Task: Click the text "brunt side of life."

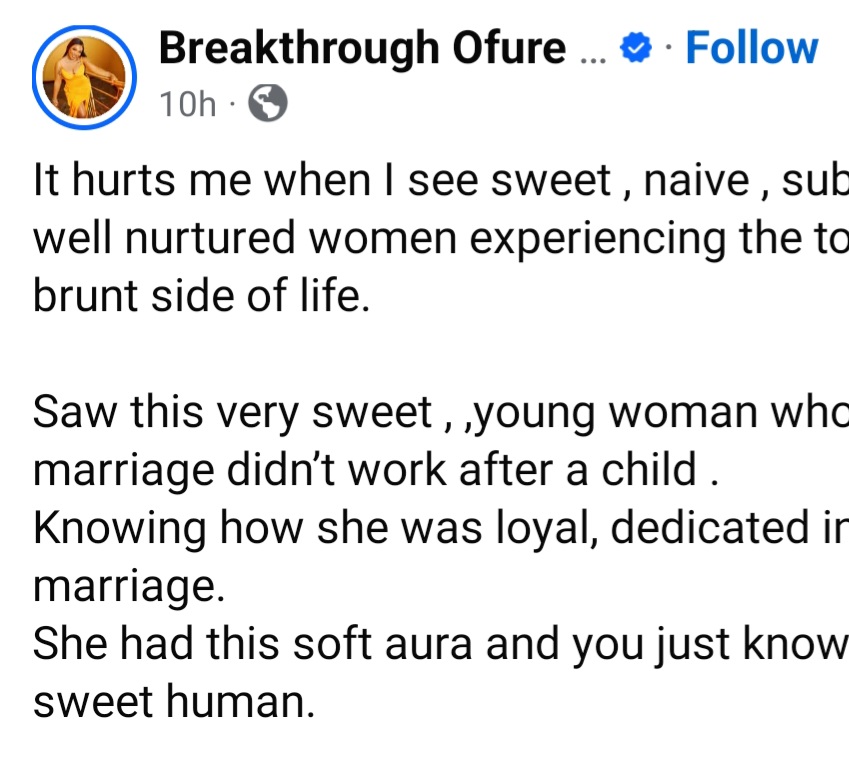Action: tap(201, 297)
